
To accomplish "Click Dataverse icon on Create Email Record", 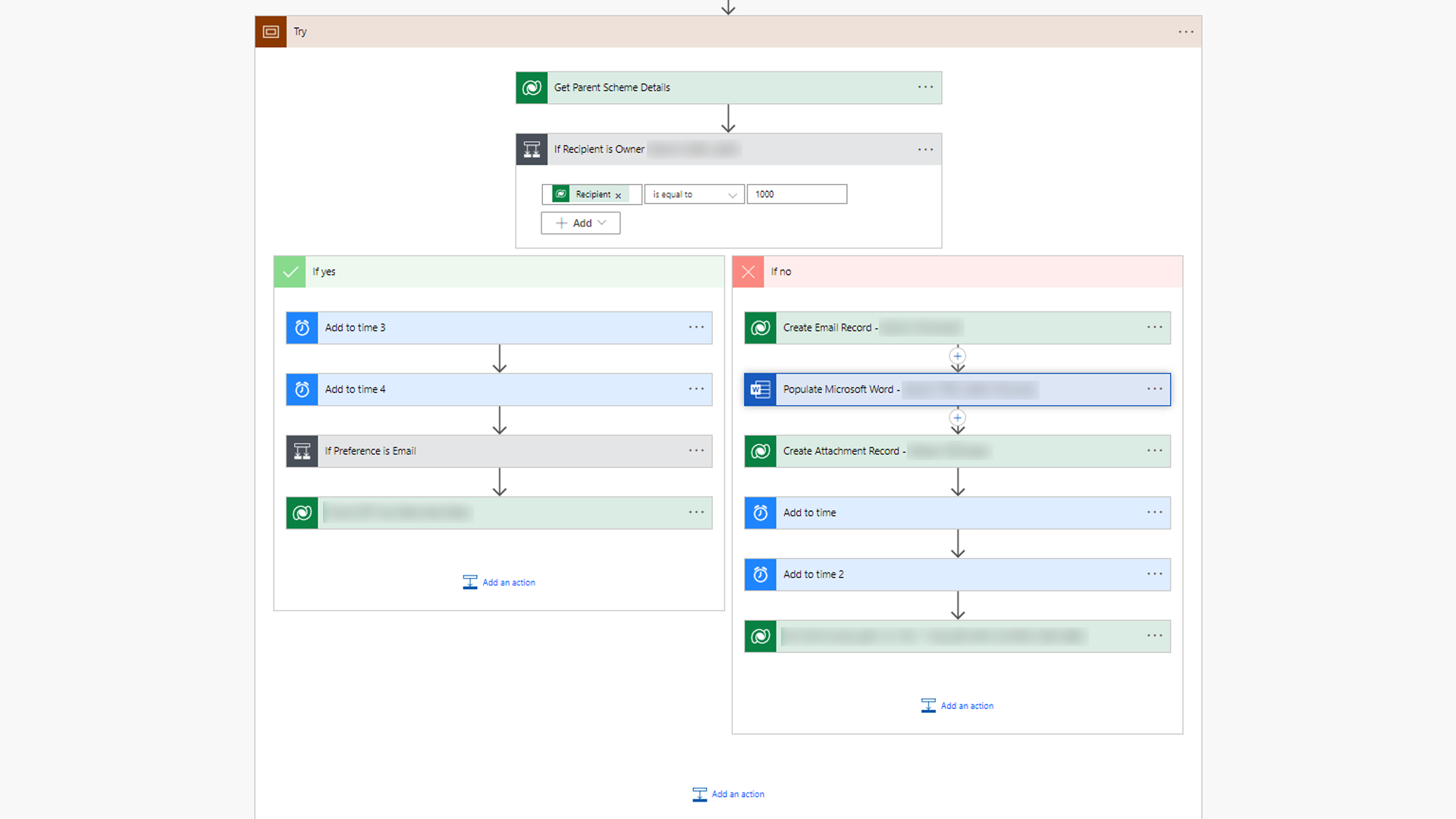I will (x=760, y=328).
